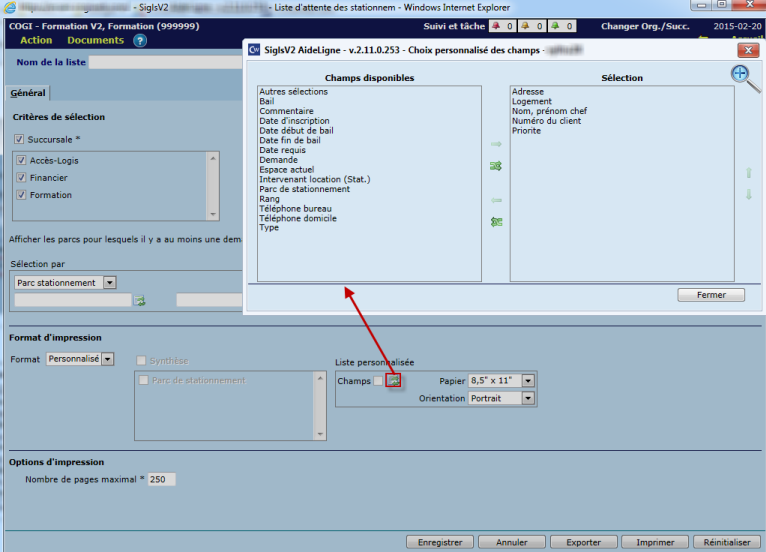Screen dimensions: 766x552
Task: Toggle the Accès-Logis checkbox
Action: click(x=21, y=161)
